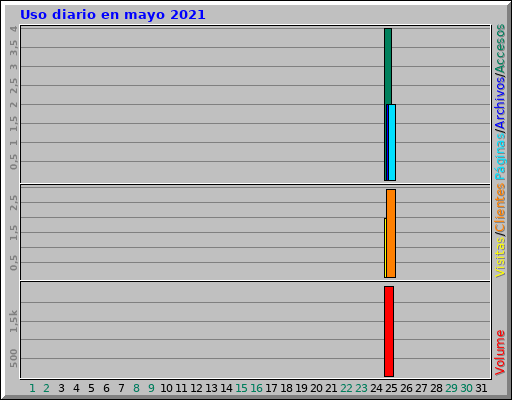Click day 5 on the x-axis
The image size is (512, 400).
coord(91,388)
